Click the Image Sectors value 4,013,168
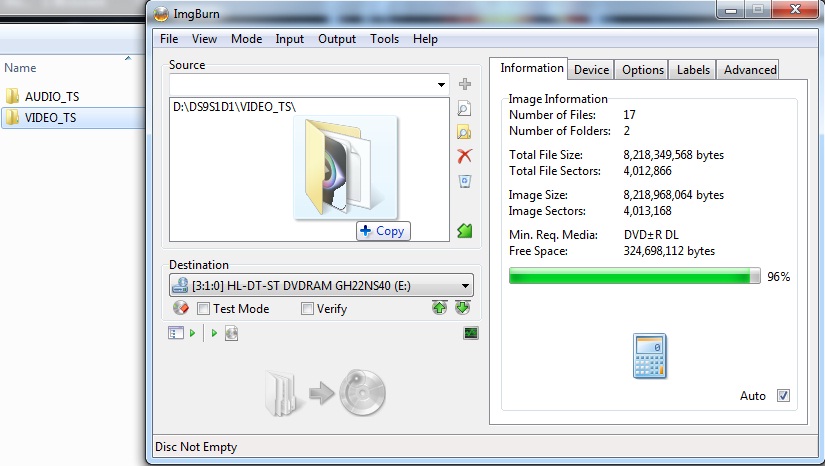Viewport: 825px width, 466px height. coord(648,211)
